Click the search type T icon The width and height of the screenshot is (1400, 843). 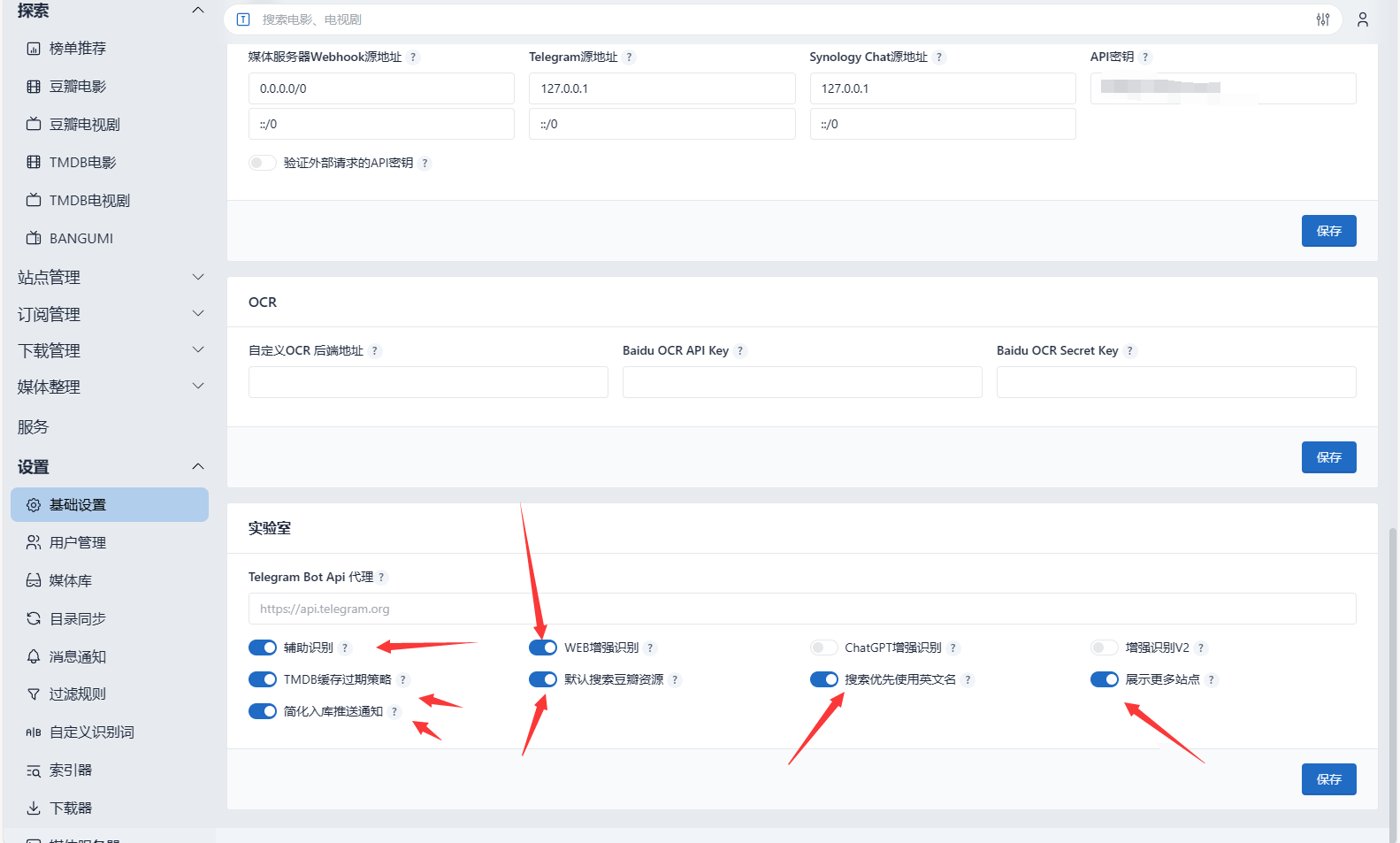pyautogui.click(x=243, y=19)
